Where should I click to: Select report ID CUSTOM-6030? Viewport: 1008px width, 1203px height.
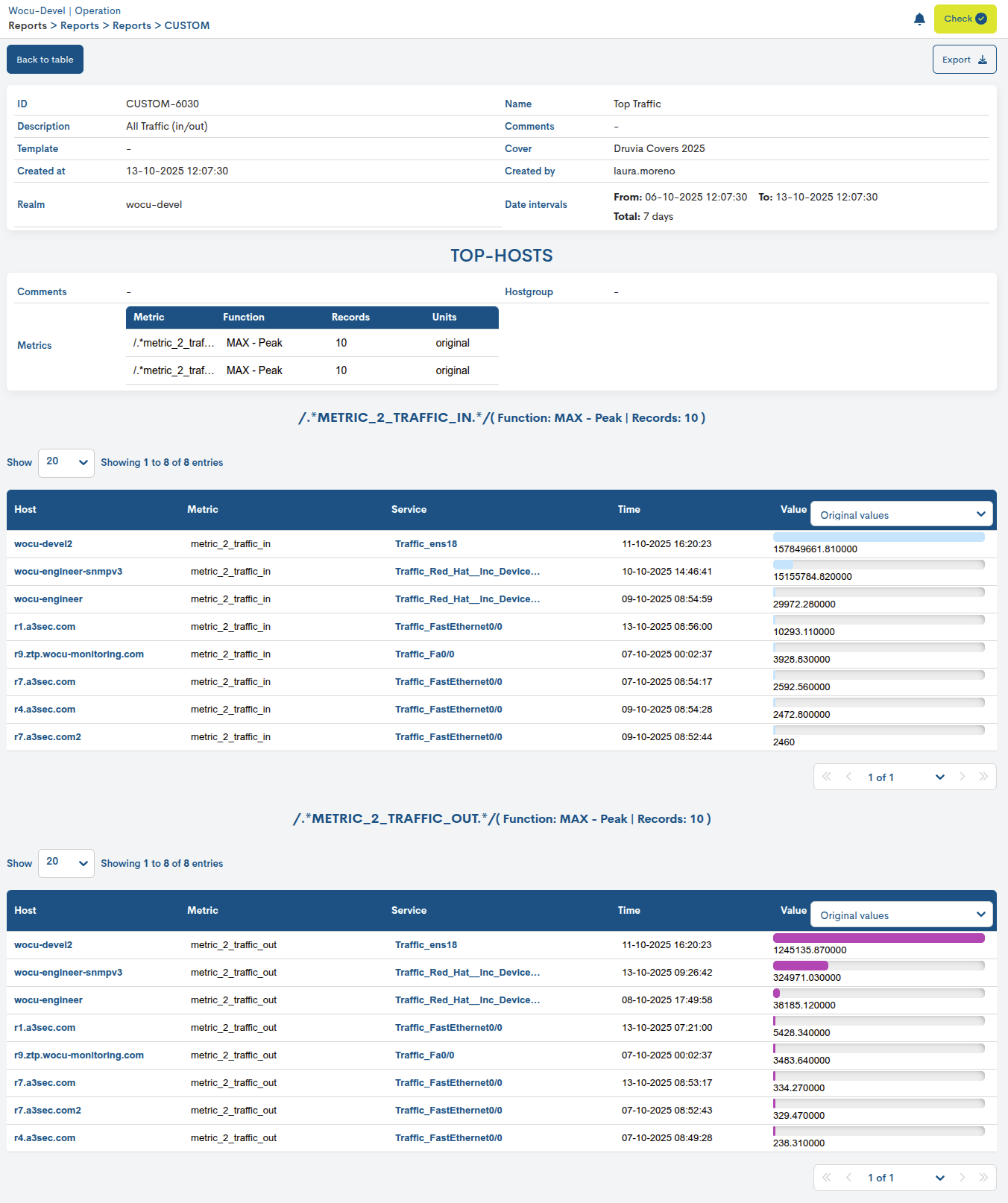point(163,104)
